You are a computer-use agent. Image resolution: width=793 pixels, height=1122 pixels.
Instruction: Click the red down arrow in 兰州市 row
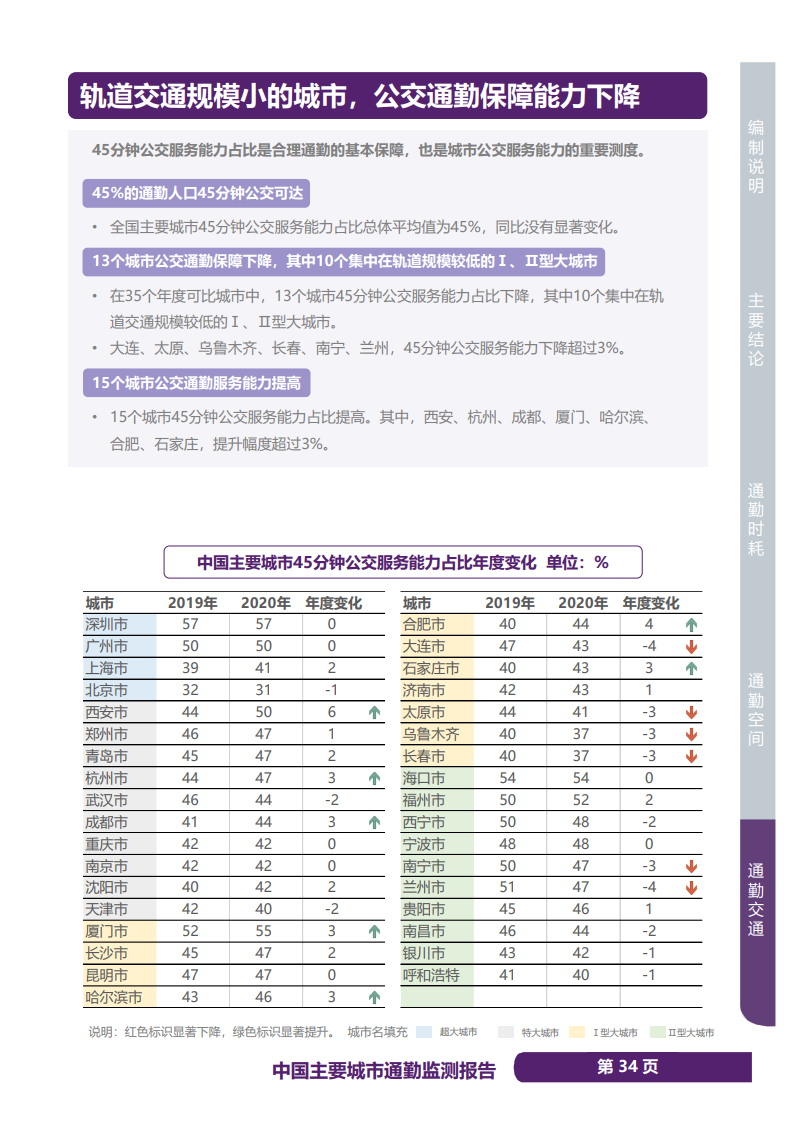(691, 888)
